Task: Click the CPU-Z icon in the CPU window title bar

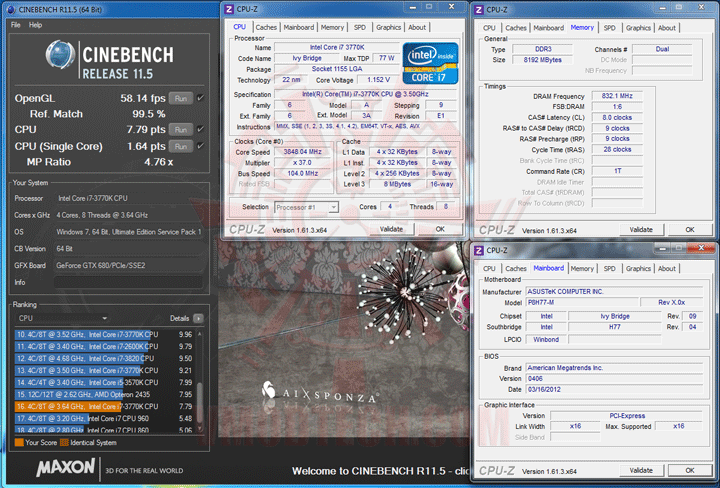Action: click(x=229, y=9)
